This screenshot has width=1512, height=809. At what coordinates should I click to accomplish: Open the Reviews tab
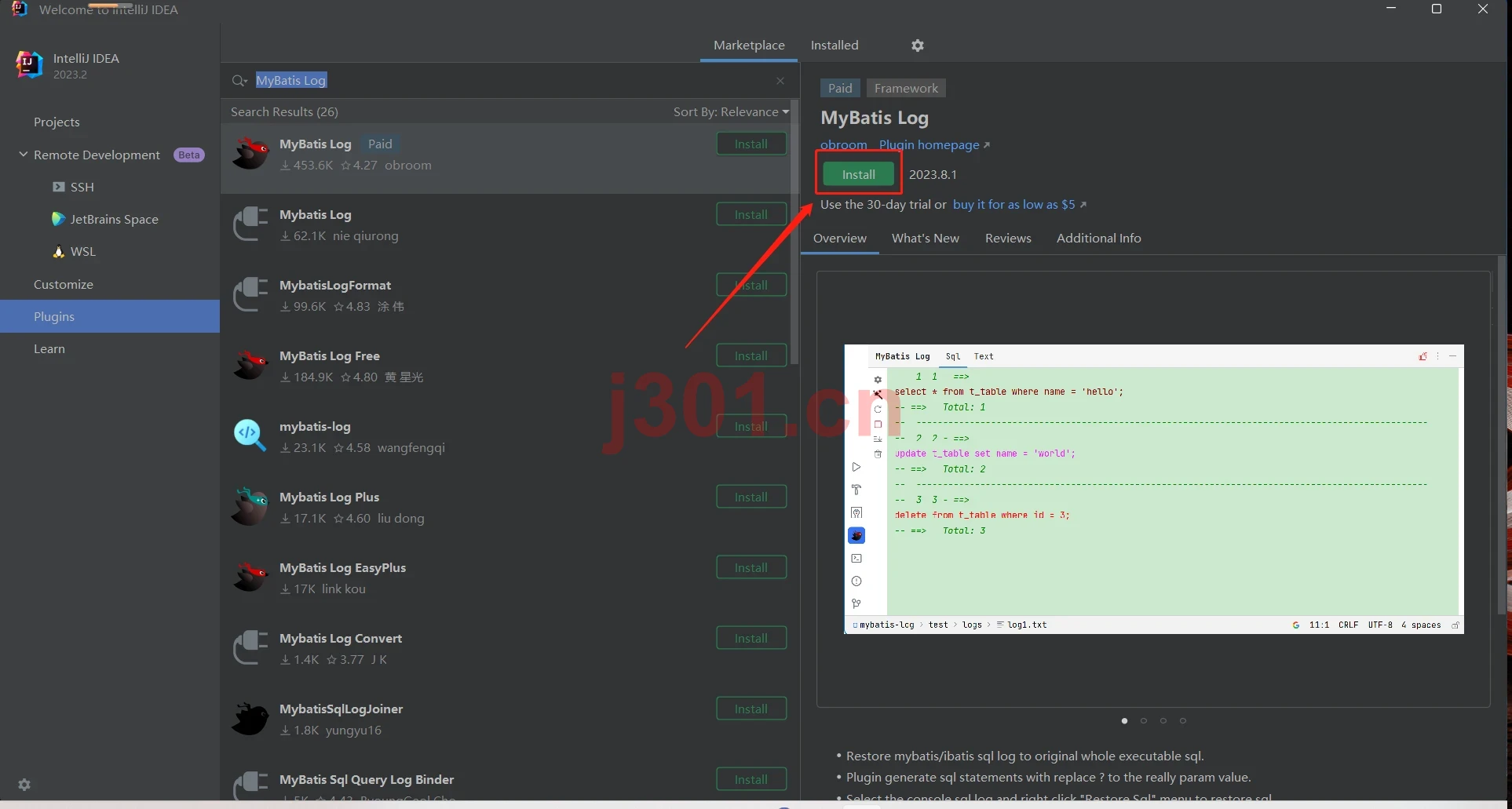(x=1008, y=239)
